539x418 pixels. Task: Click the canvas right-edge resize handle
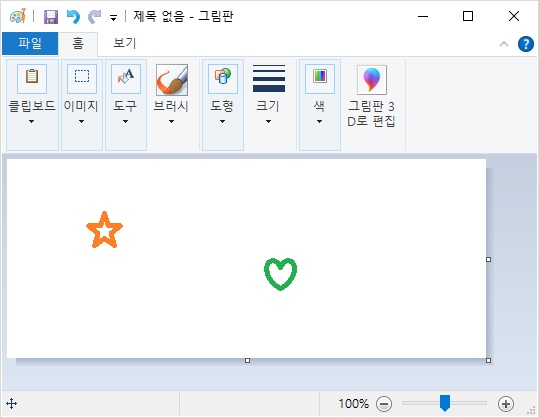488,260
